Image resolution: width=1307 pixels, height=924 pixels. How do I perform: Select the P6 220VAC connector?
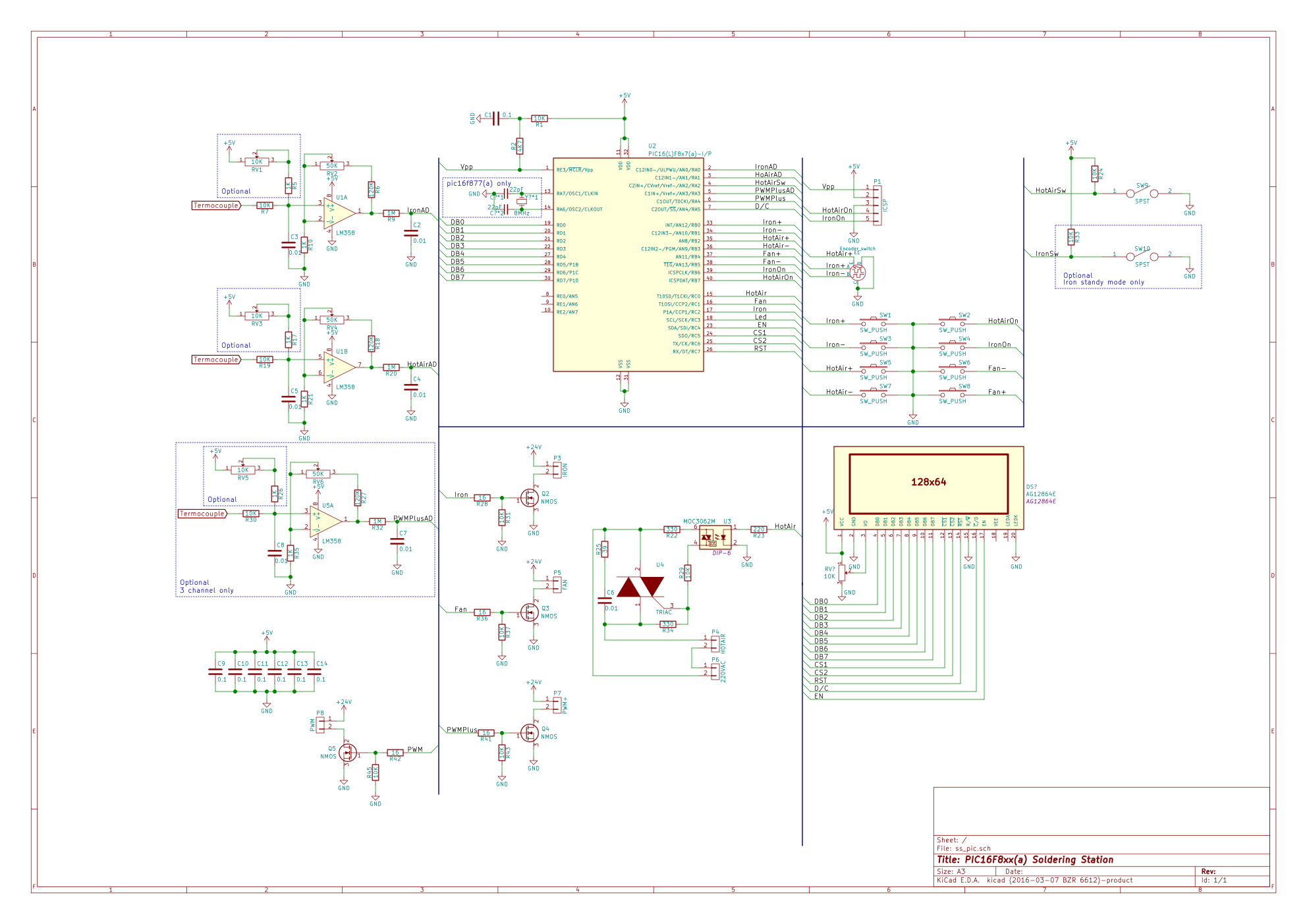click(x=715, y=670)
